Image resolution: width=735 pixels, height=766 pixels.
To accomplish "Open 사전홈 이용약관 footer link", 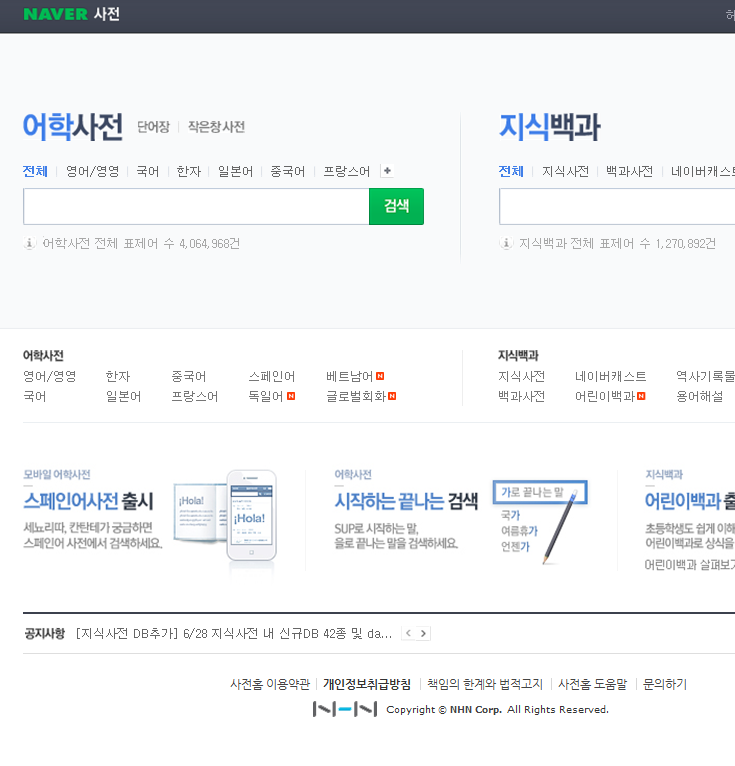I will [x=270, y=684].
